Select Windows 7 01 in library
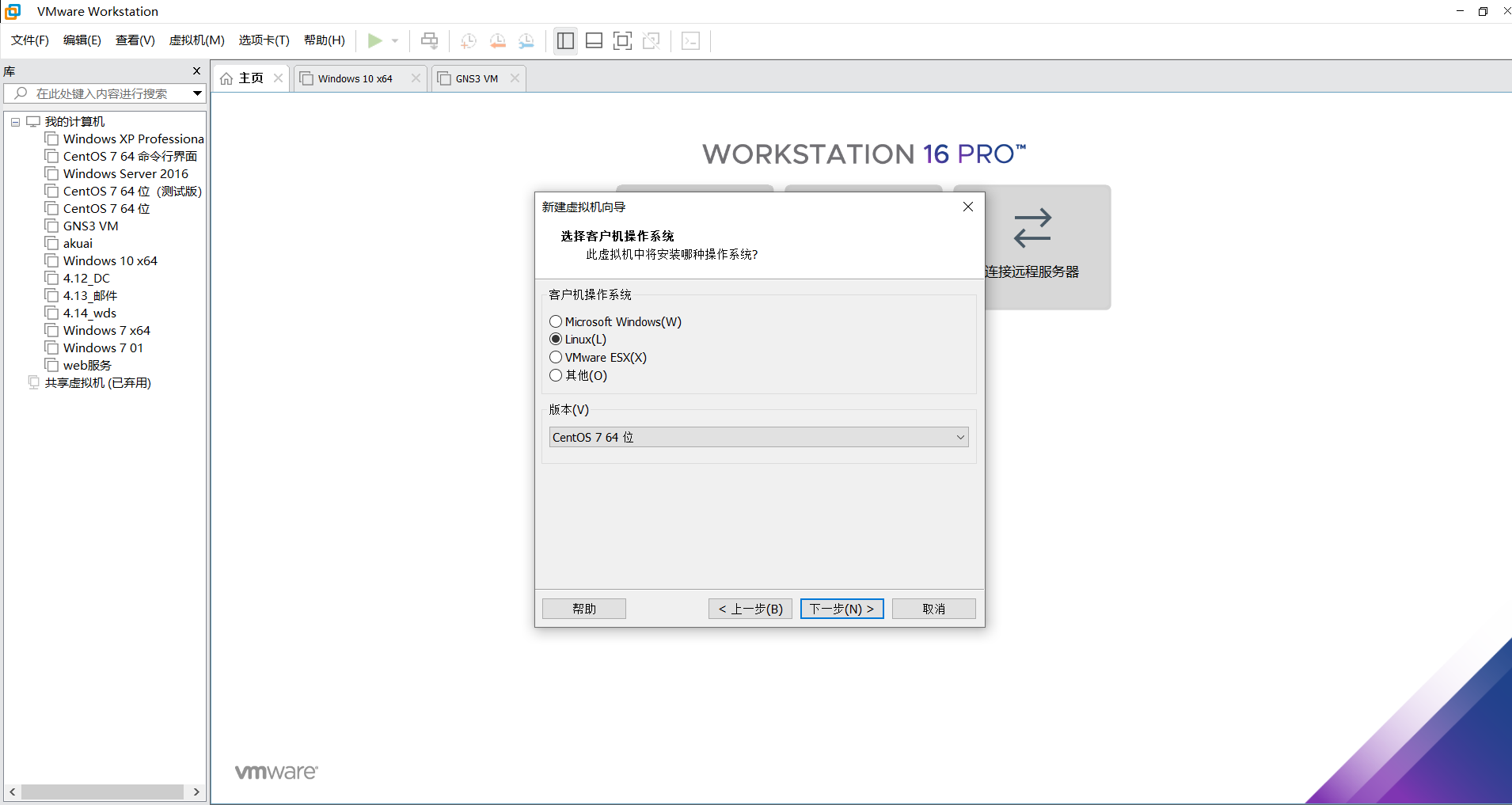This screenshot has width=1512, height=805. tap(95, 348)
